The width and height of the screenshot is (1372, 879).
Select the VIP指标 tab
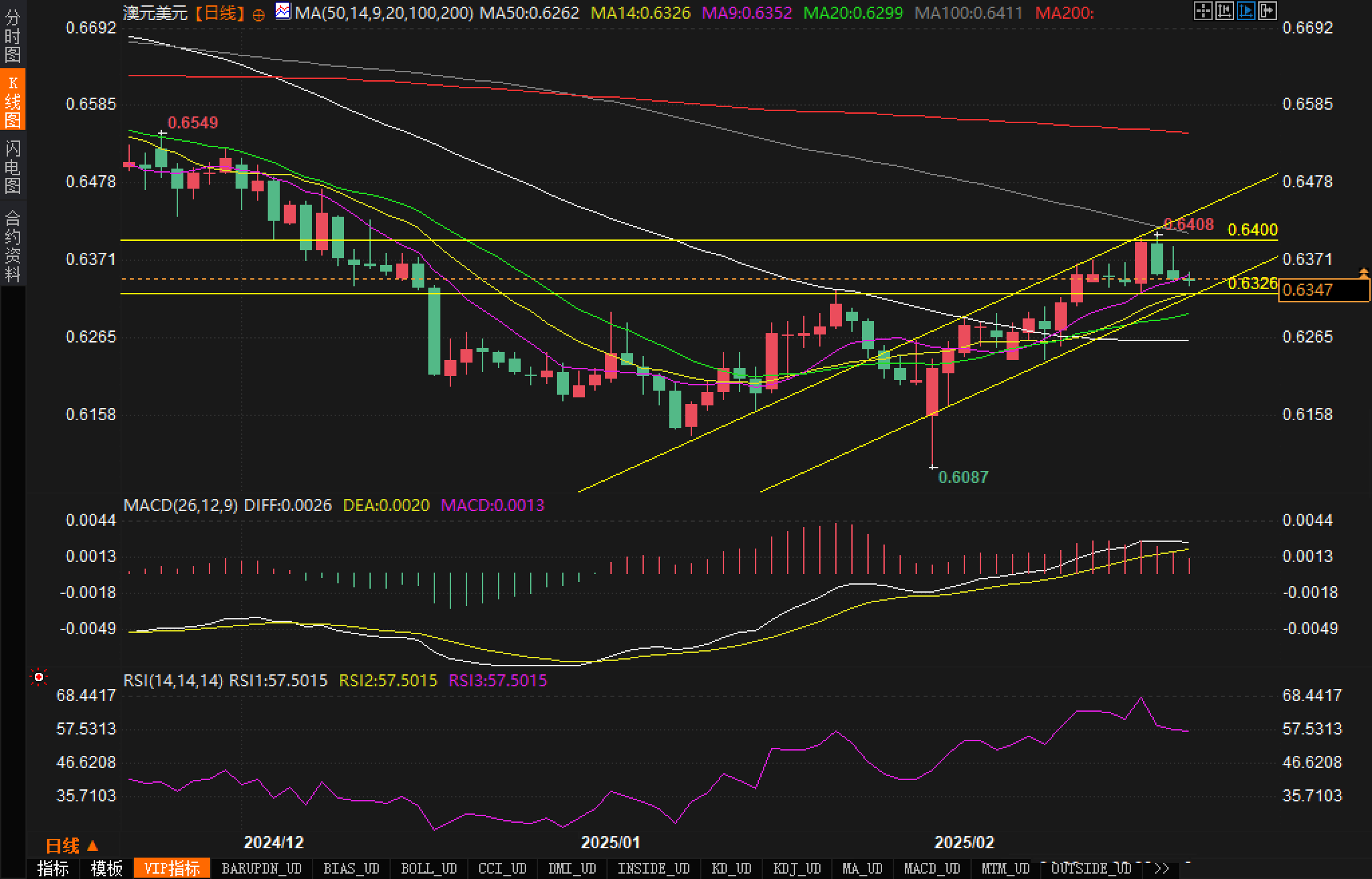pyautogui.click(x=172, y=869)
